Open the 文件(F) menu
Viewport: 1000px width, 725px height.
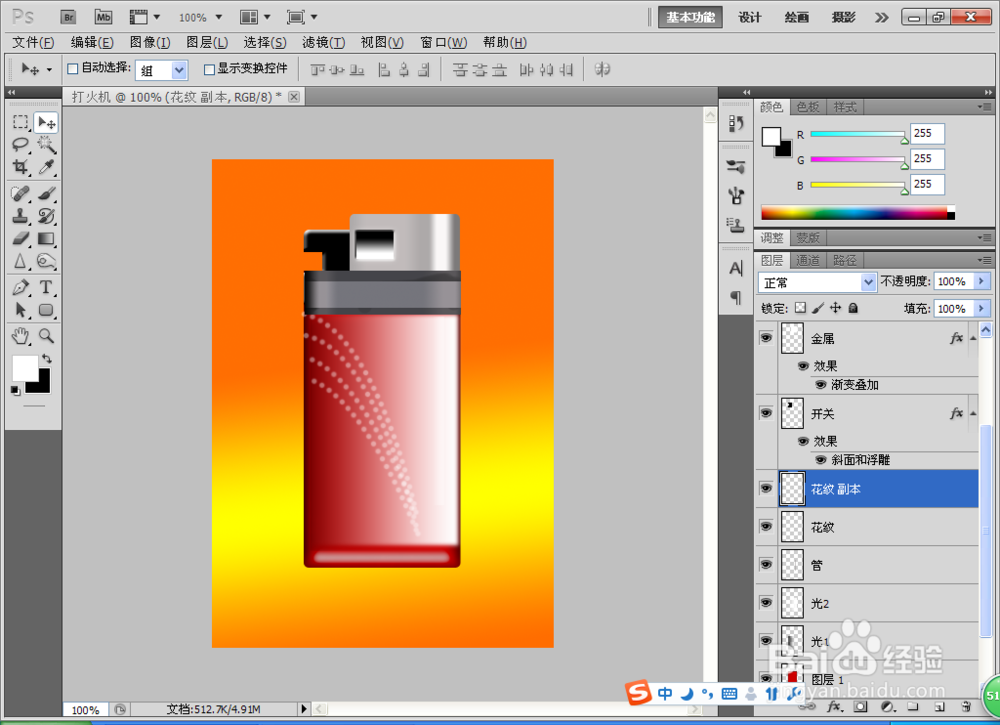coord(33,43)
